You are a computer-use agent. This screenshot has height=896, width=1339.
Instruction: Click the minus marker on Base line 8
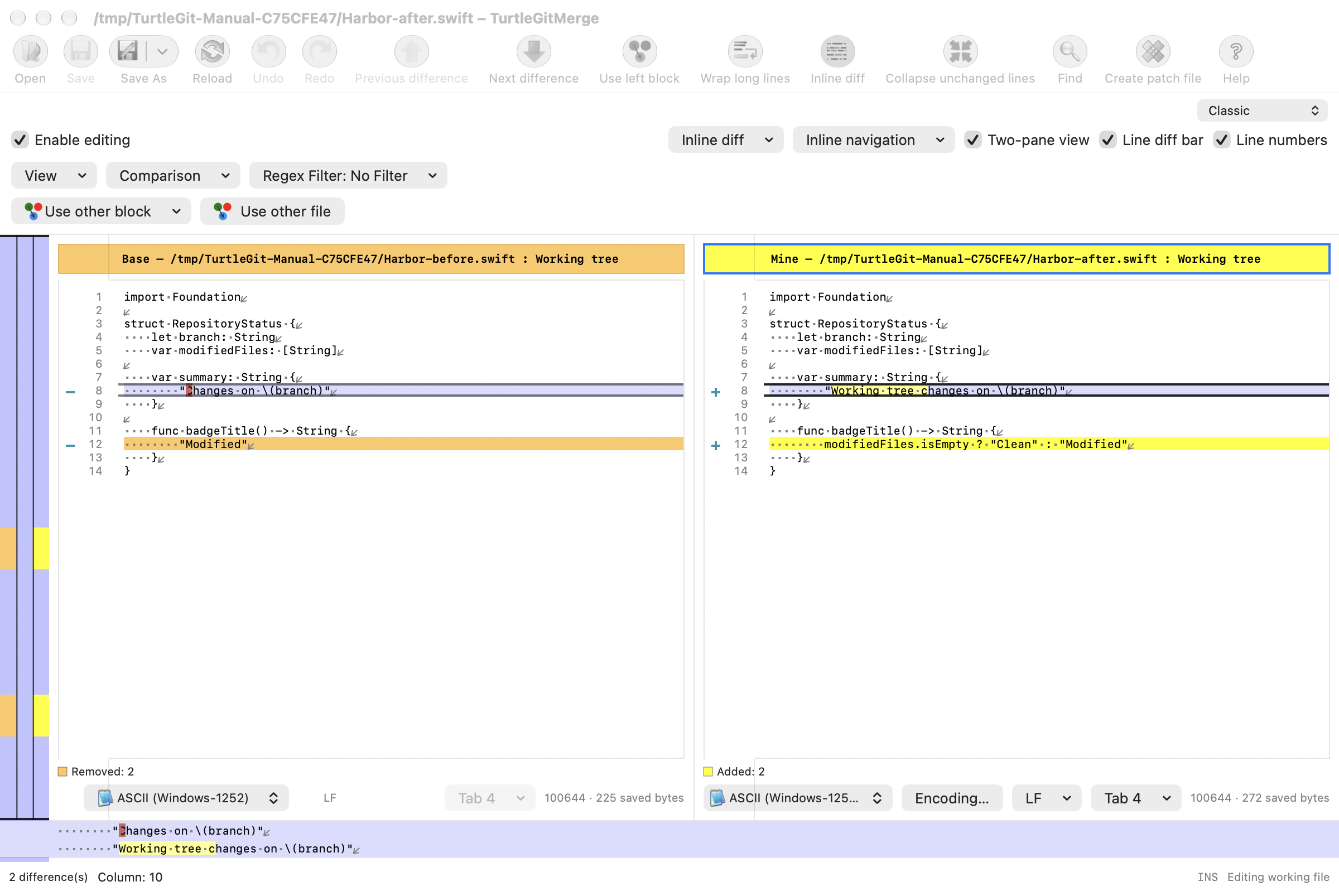click(x=70, y=392)
